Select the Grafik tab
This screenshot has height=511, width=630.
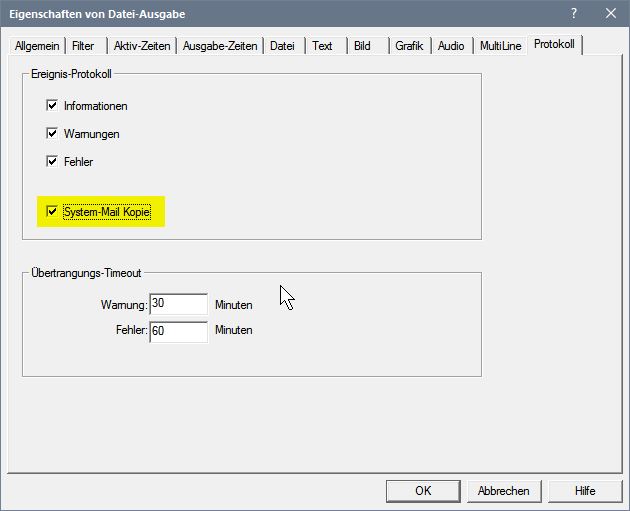(409, 46)
